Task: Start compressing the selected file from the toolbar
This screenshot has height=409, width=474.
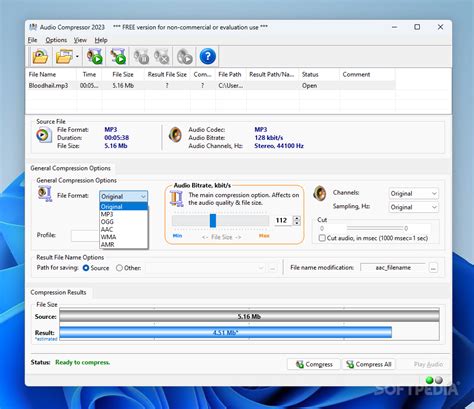Action: point(94,56)
